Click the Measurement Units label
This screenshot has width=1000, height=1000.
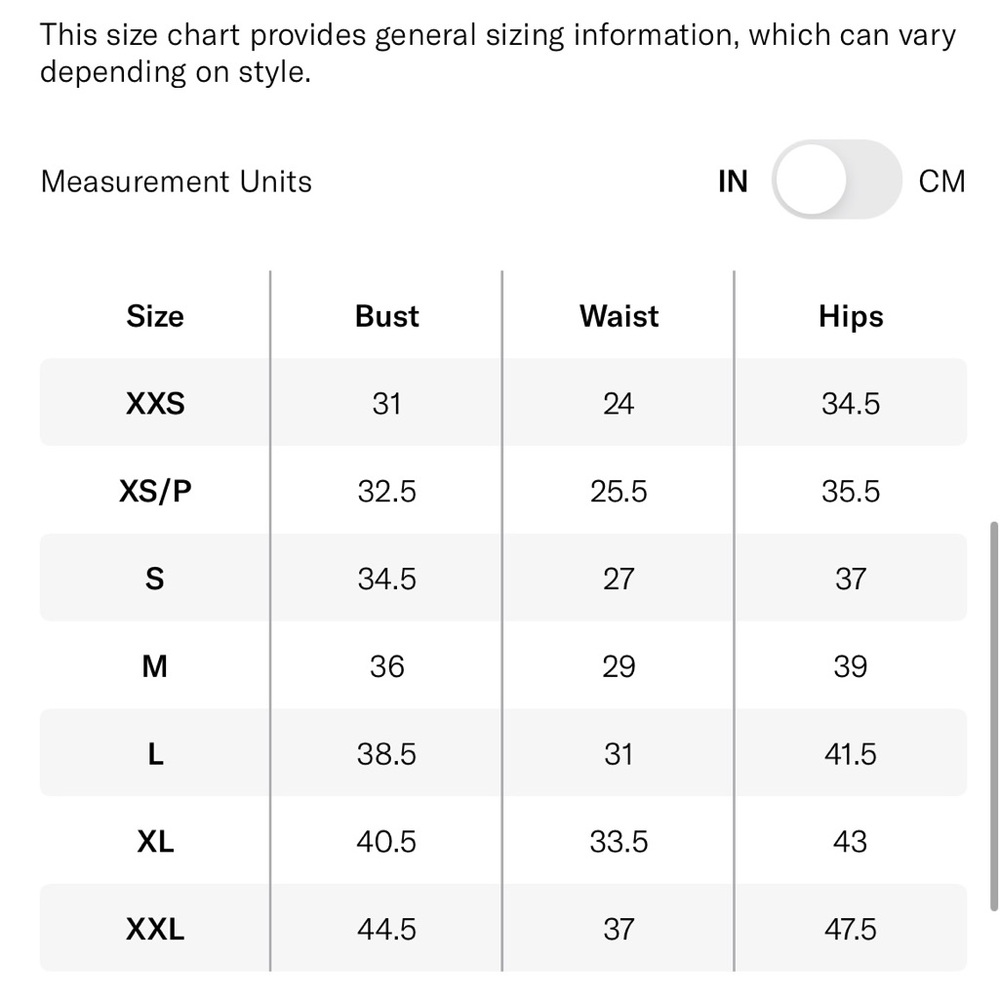(x=176, y=182)
